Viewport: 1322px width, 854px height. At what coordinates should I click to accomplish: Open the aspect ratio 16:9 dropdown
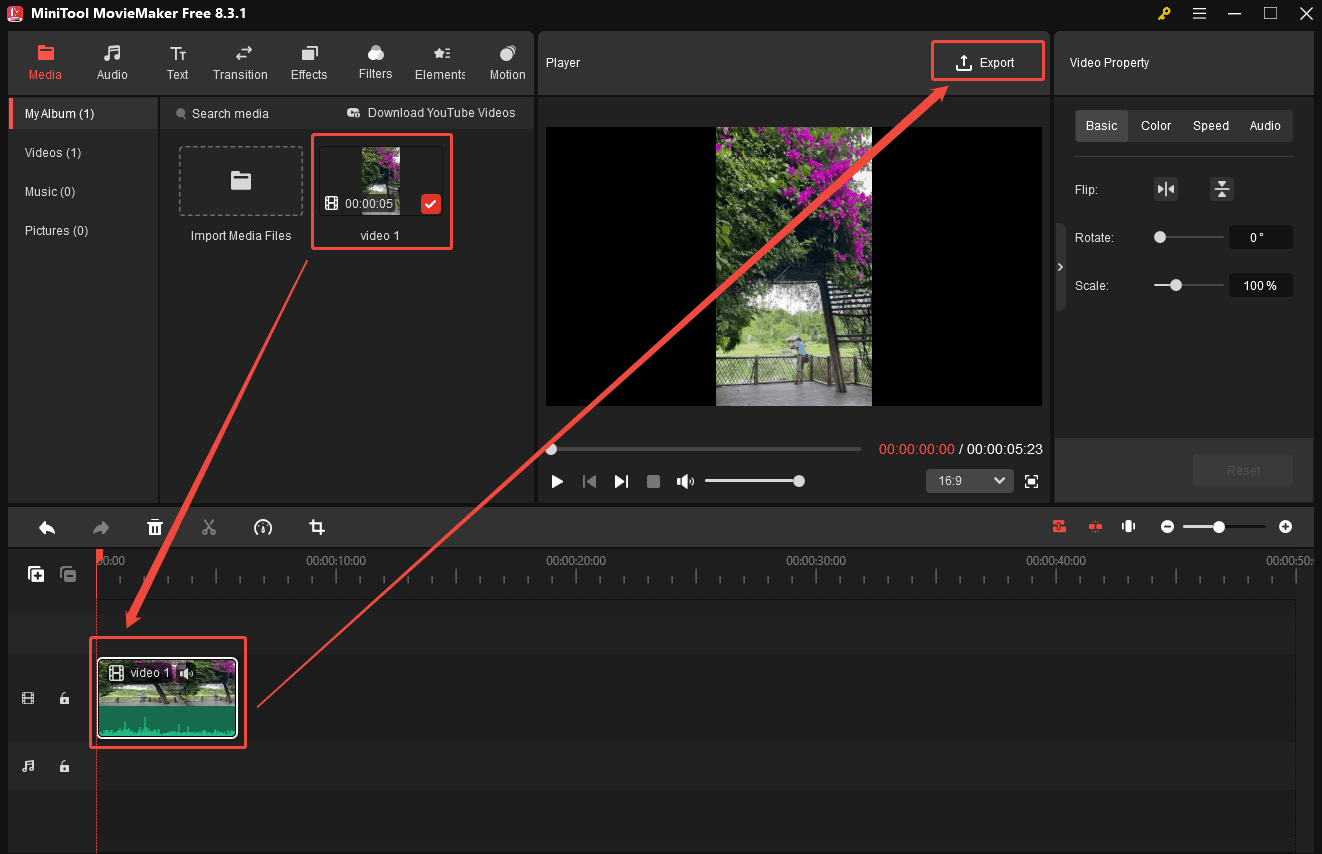[x=969, y=481]
